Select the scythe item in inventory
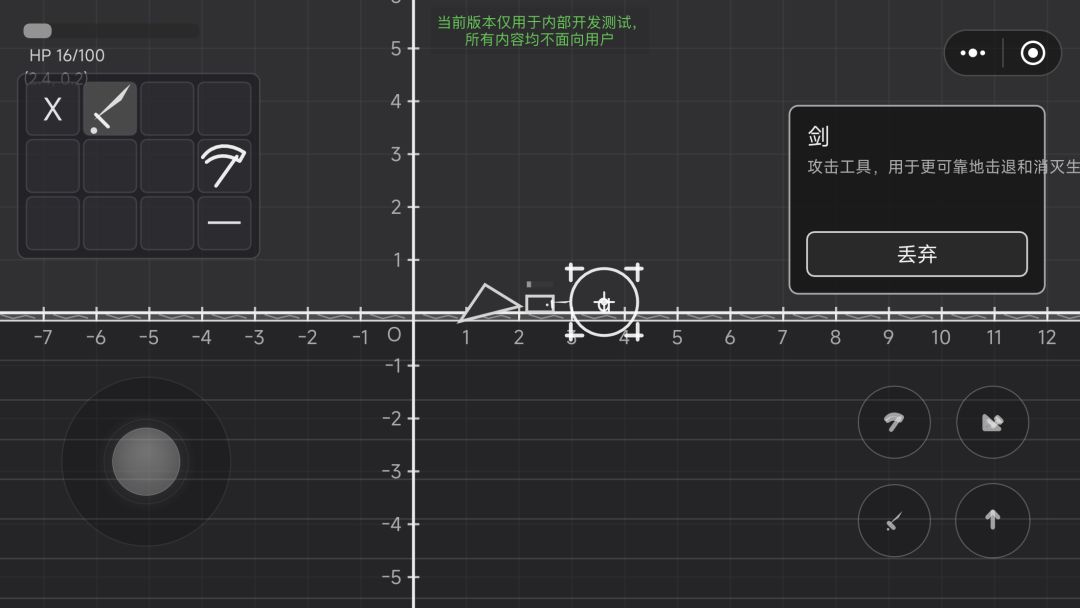This screenshot has width=1080, height=608. coord(224,166)
